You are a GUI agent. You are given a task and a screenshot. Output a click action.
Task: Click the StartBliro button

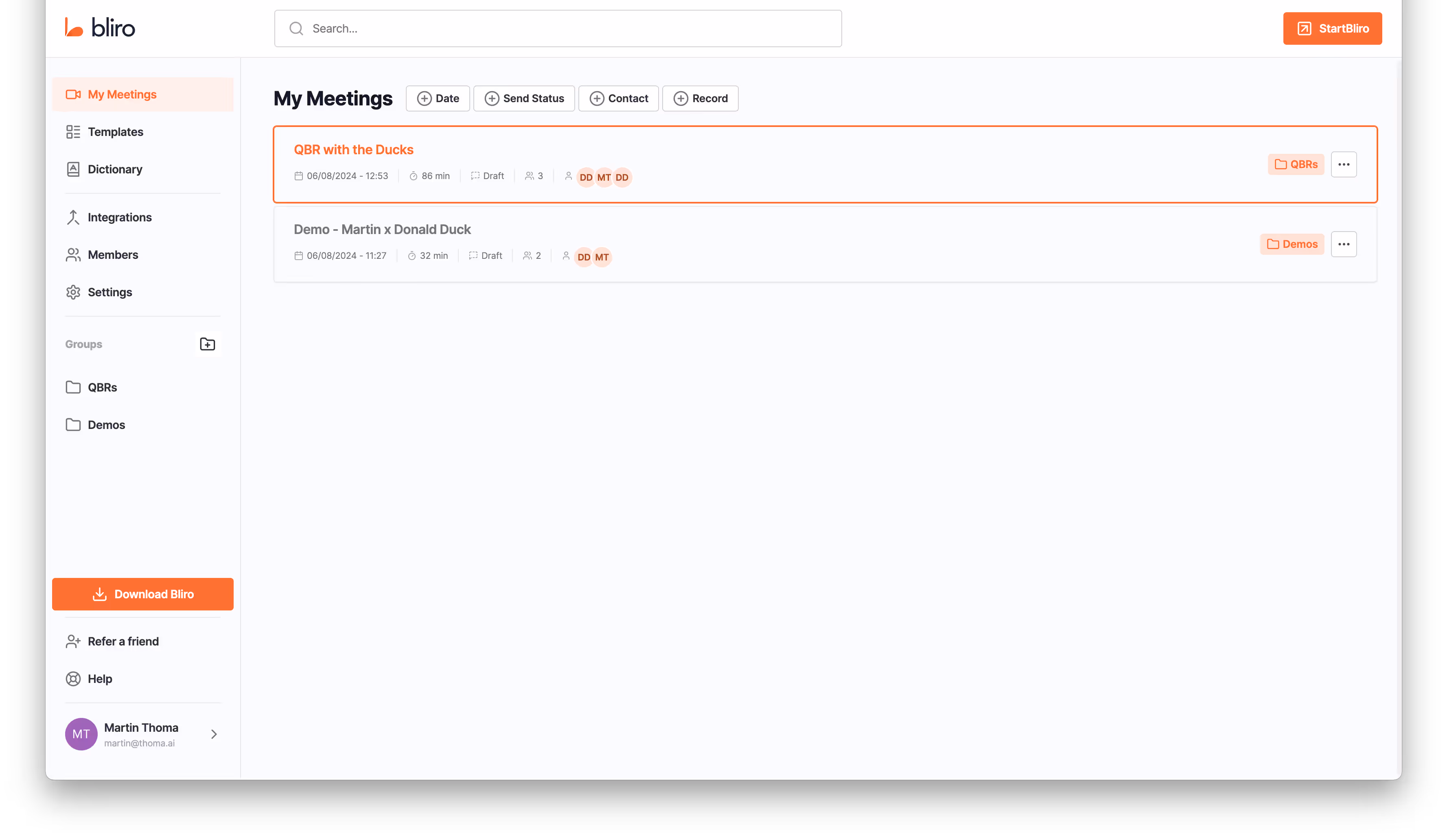pyautogui.click(x=1332, y=28)
